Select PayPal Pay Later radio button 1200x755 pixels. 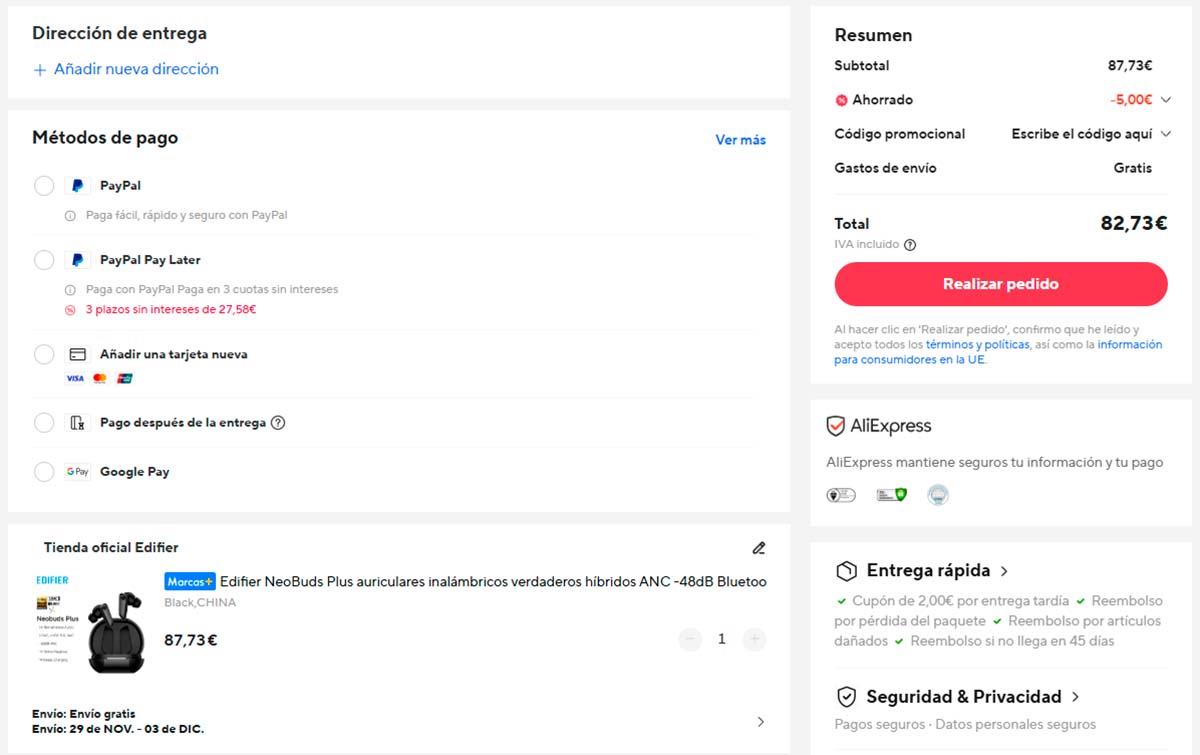(x=44, y=260)
